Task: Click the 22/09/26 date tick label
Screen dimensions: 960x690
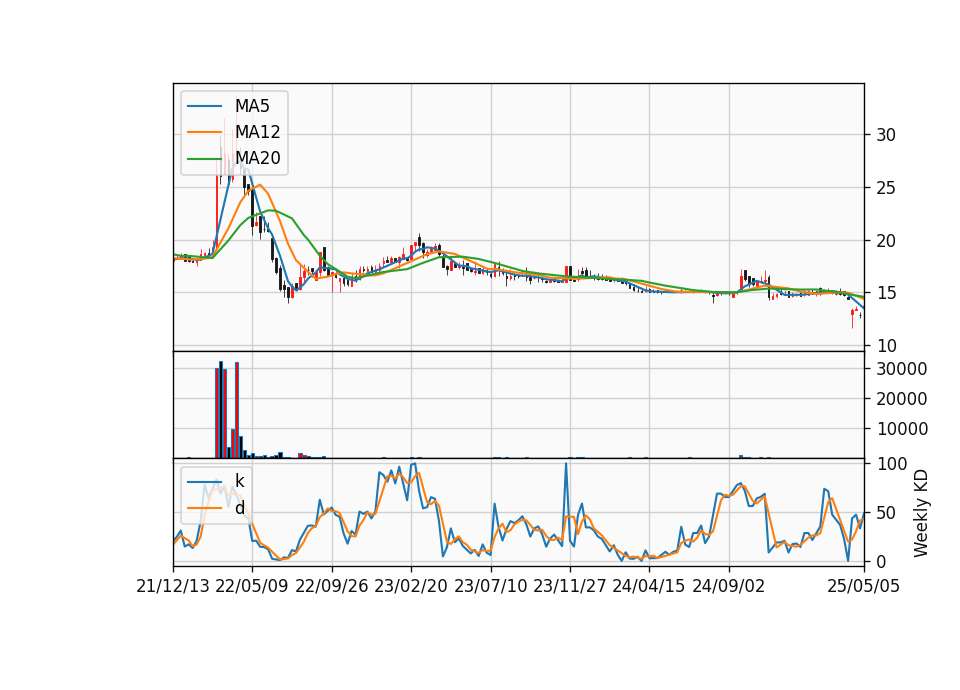Action: (332, 586)
